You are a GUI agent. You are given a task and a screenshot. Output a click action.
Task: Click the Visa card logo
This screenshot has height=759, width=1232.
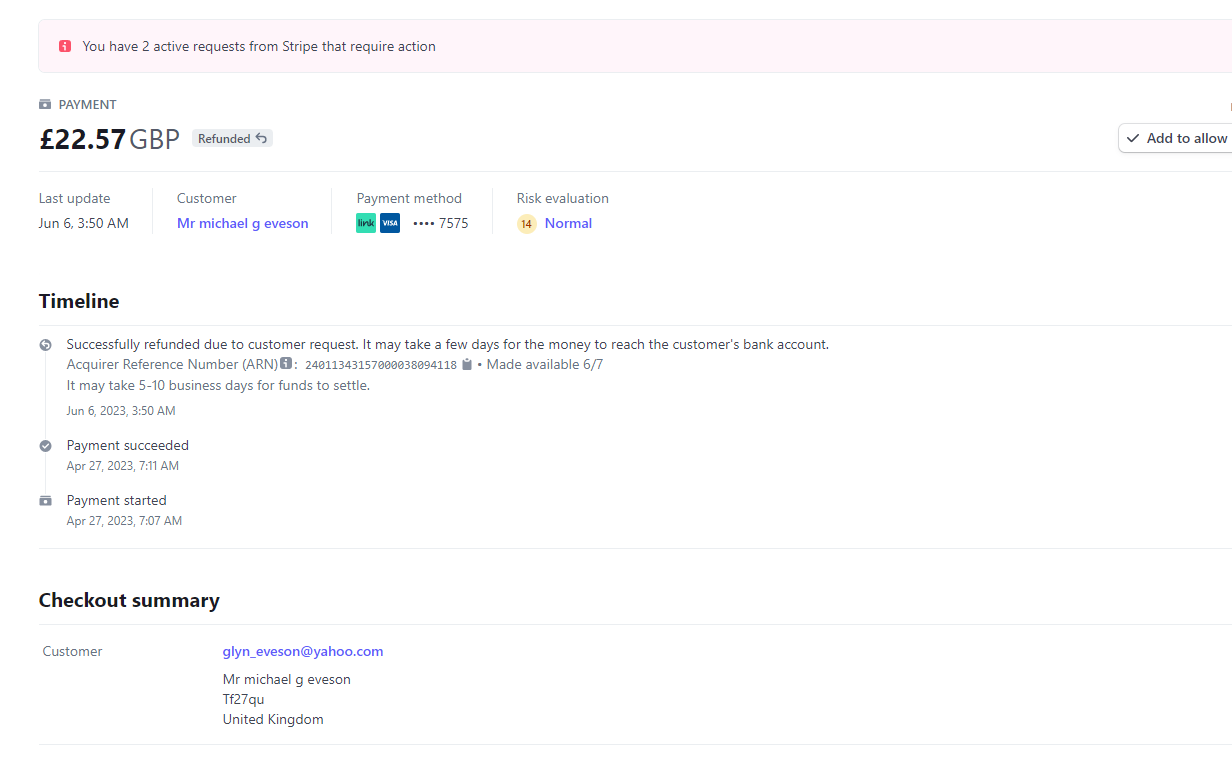click(x=390, y=223)
